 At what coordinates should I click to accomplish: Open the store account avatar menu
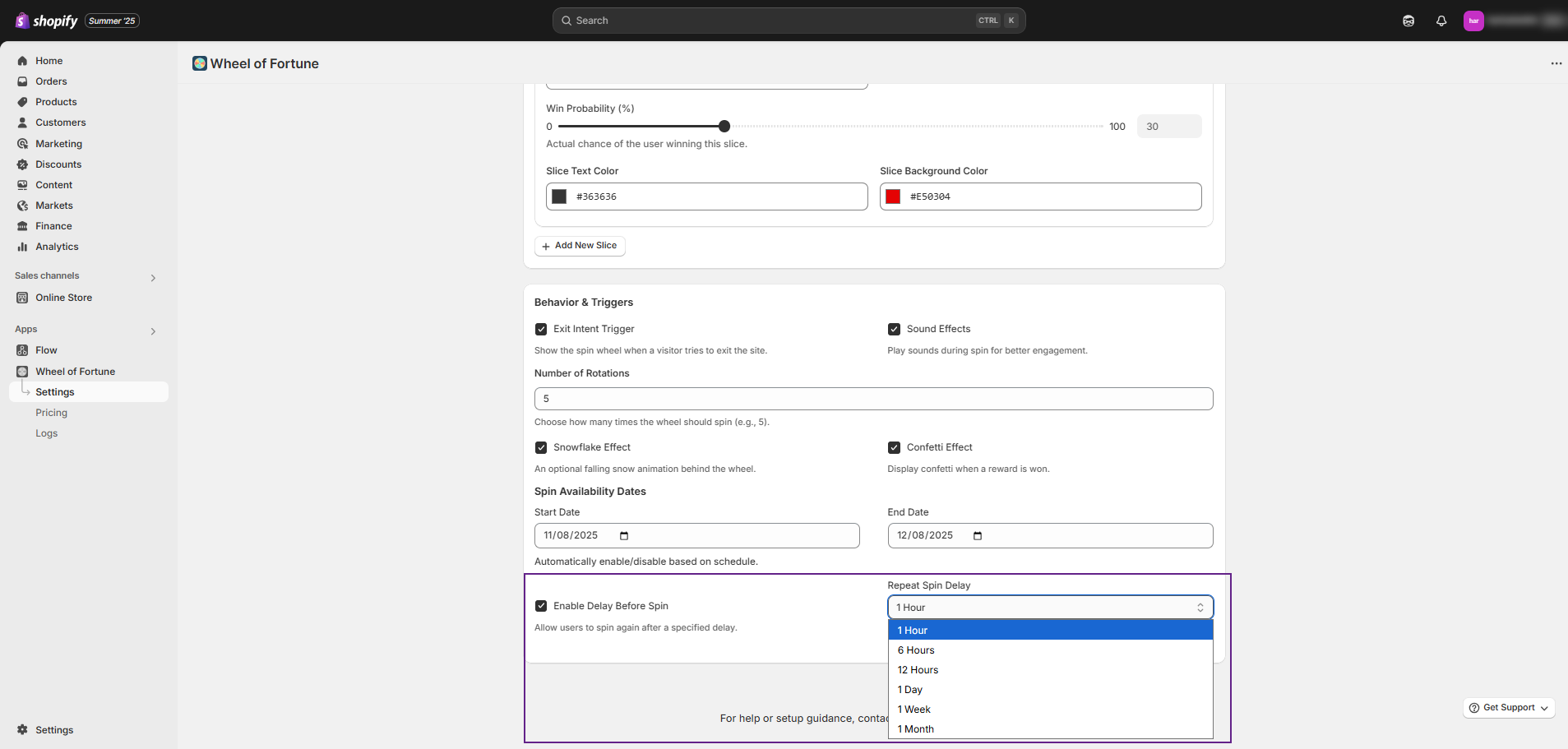(1473, 21)
